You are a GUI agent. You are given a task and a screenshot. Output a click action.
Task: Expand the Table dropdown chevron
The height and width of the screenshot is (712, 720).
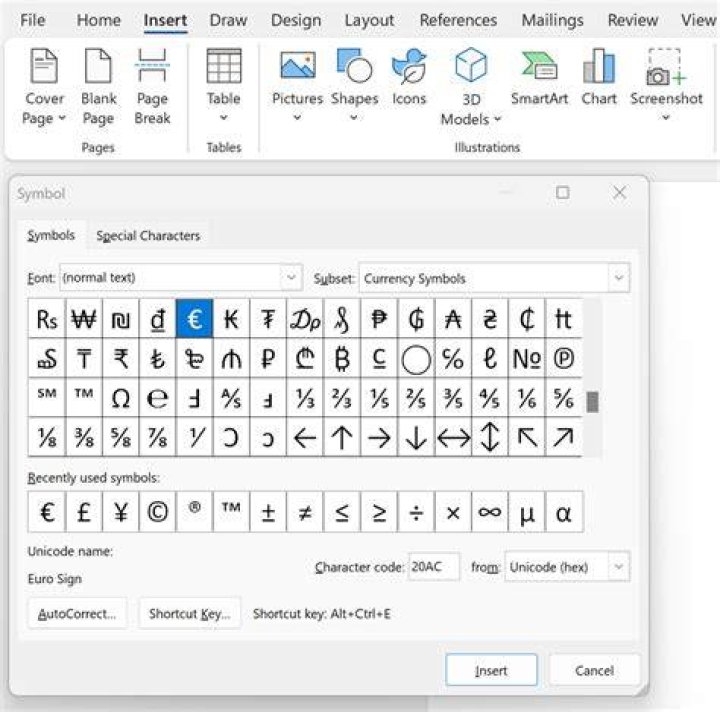[x=224, y=118]
